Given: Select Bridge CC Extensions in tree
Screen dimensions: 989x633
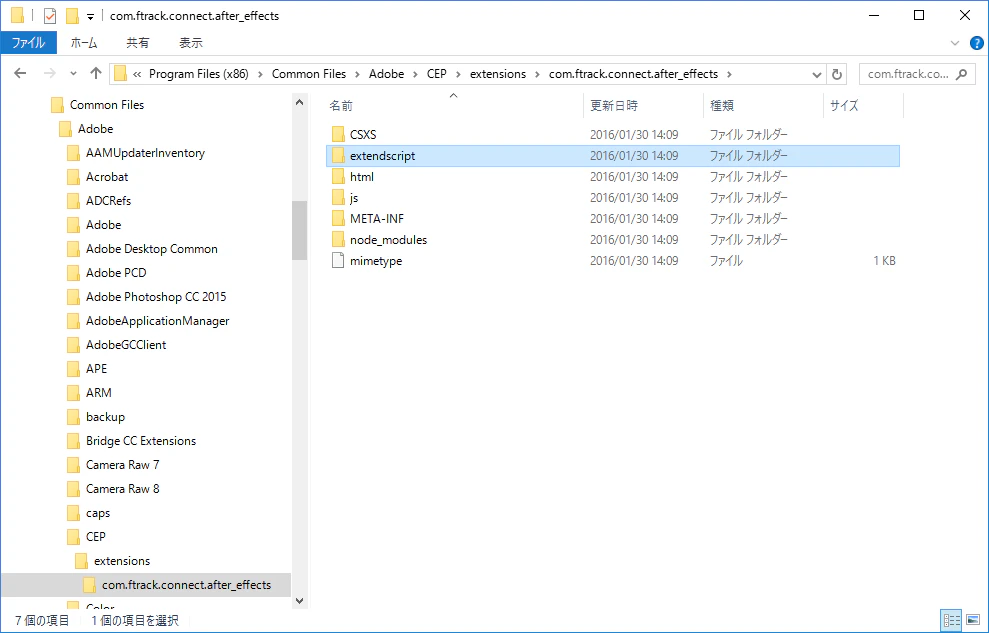Looking at the screenshot, I should tap(141, 441).
